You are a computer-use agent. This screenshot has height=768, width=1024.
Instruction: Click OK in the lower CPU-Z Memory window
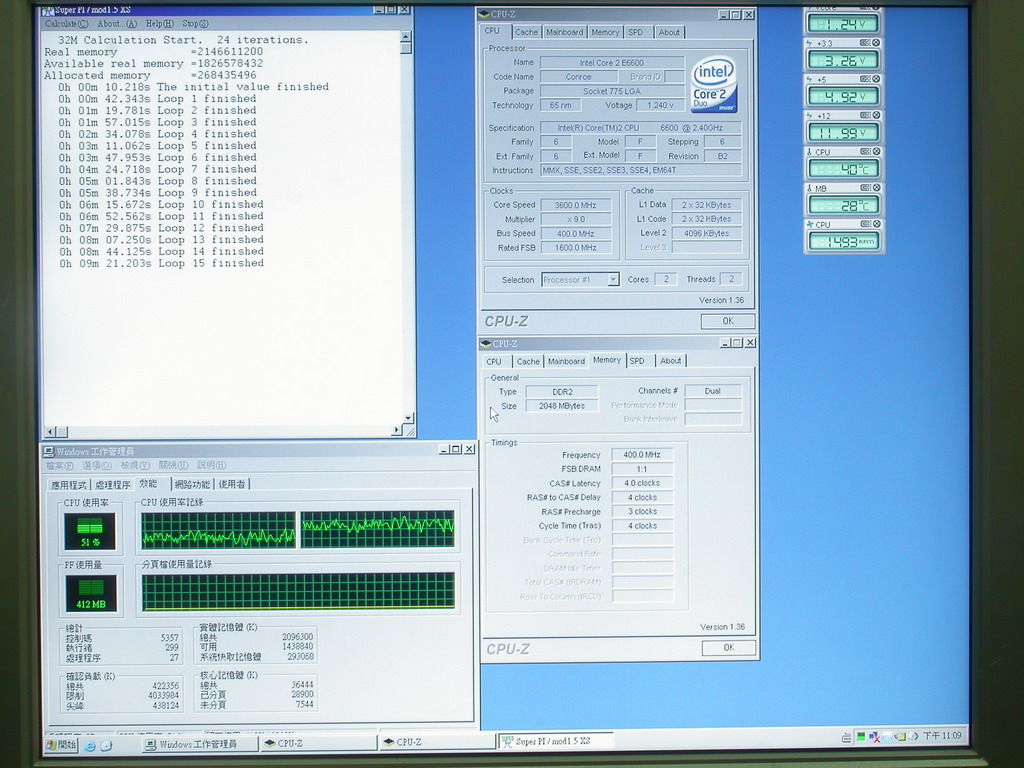click(729, 647)
